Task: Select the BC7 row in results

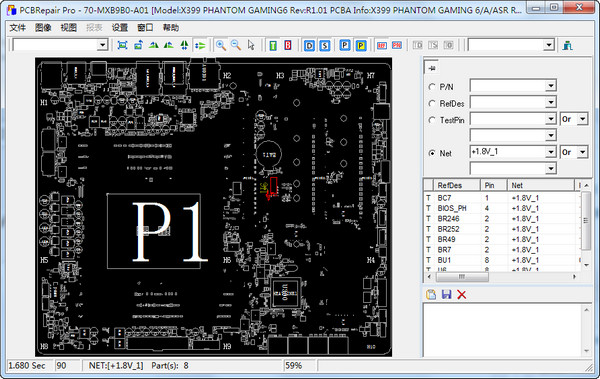Action: tap(501, 198)
